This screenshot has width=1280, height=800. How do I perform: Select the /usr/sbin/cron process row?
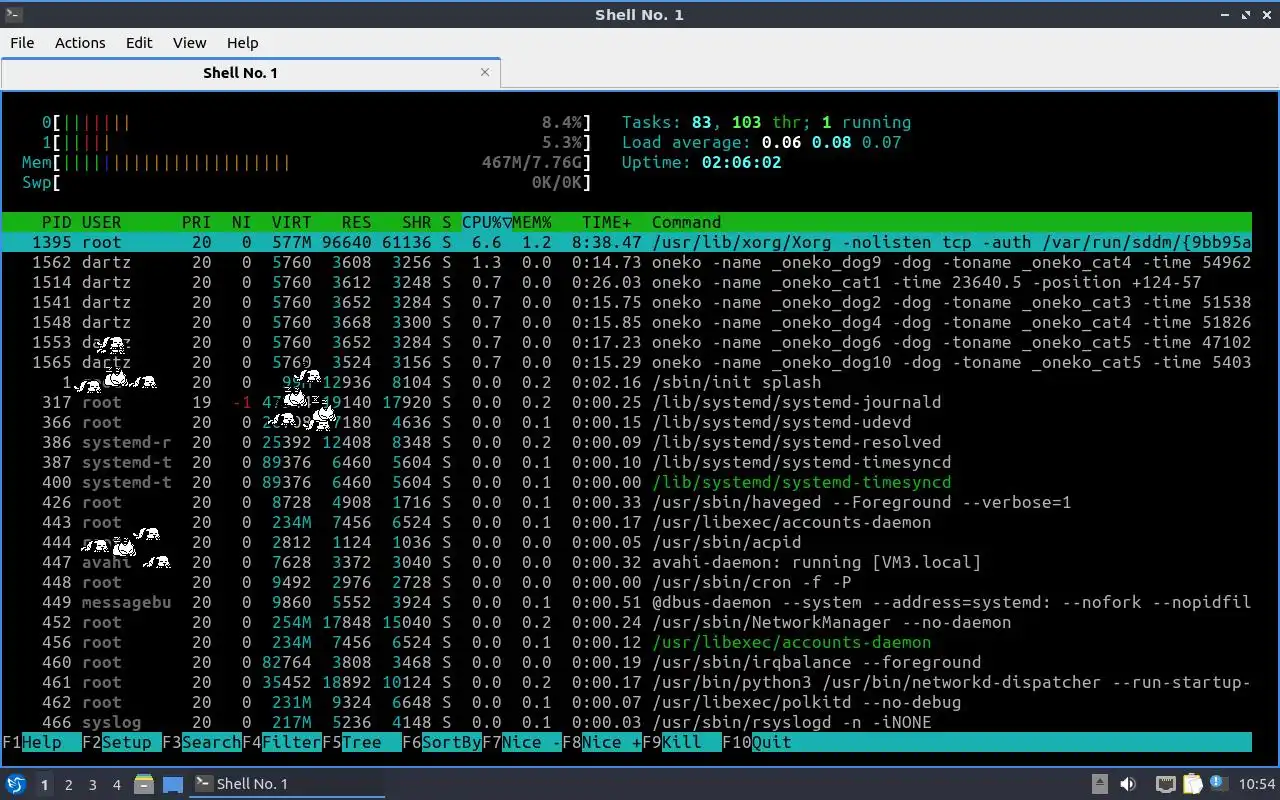(x=627, y=582)
